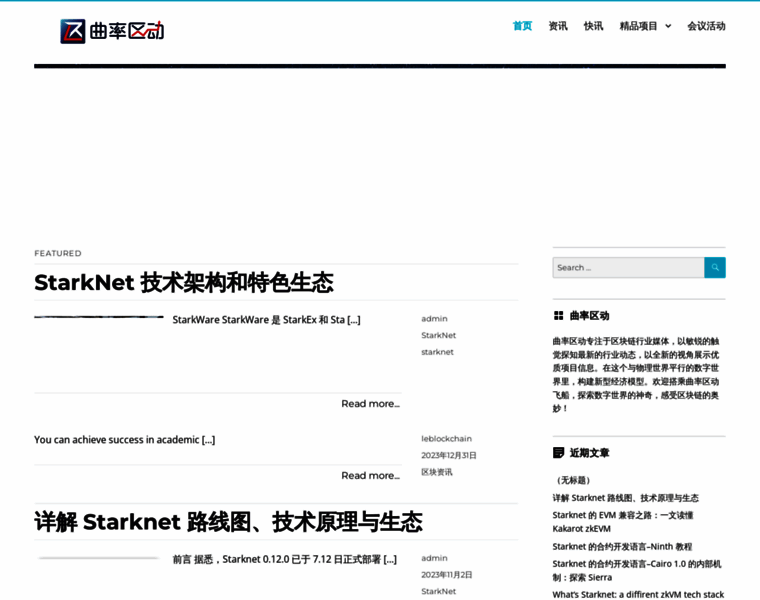Open the 快讯 menu item
This screenshot has height=600, width=760.
click(593, 26)
